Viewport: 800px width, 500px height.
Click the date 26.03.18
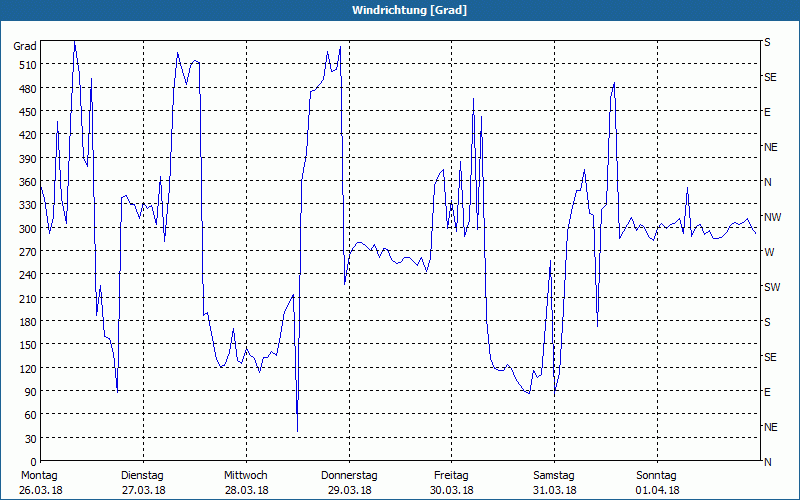[41, 490]
